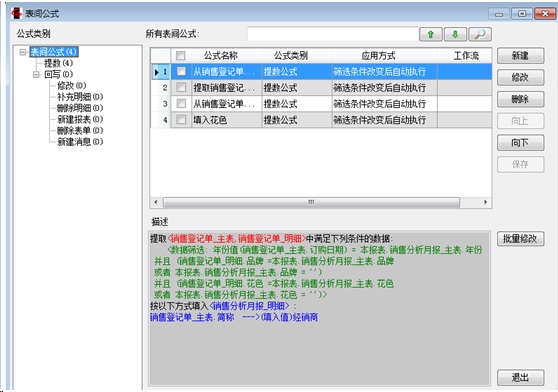The width and height of the screenshot is (558, 392).
Task: Click the row 1 current-row pointer indicator
Action: [x=157, y=72]
